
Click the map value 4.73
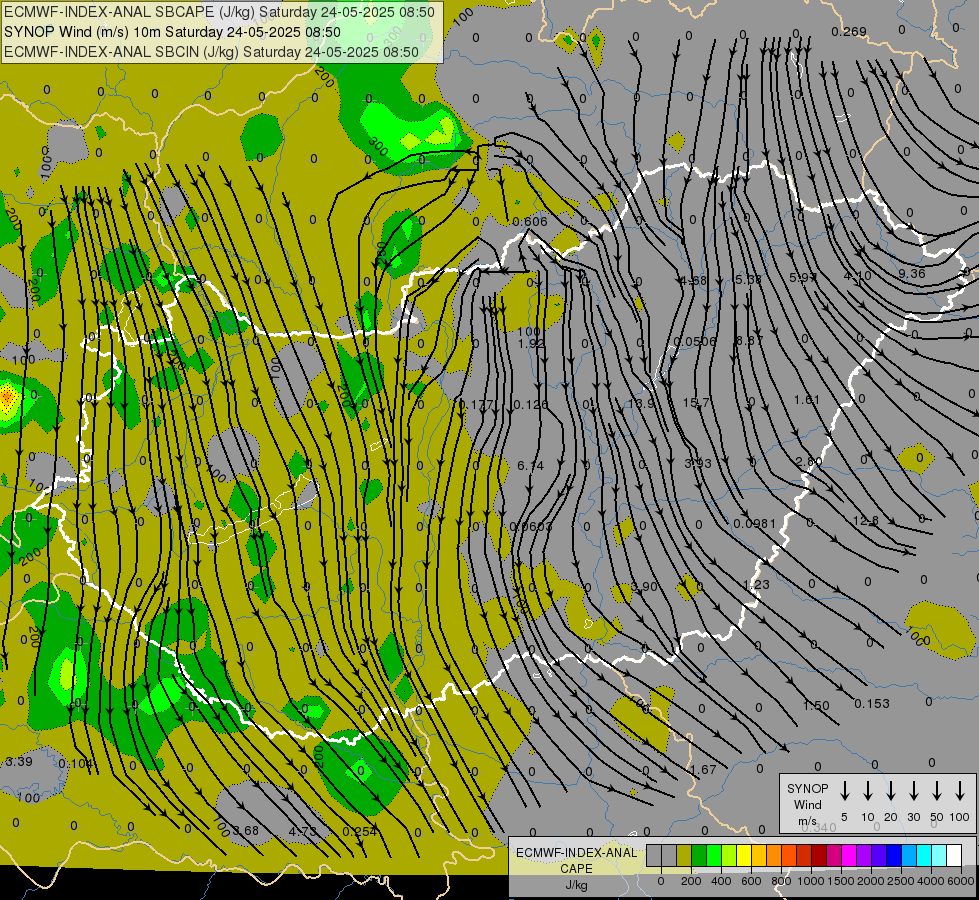point(302,831)
